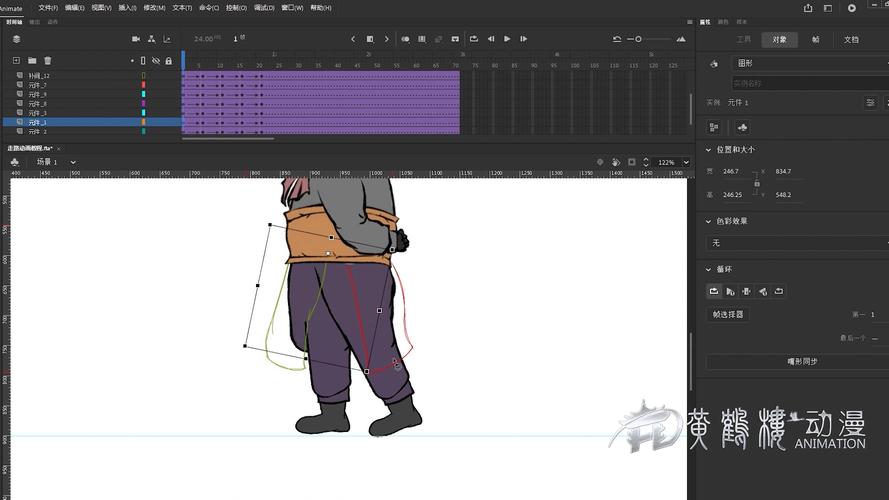Collapse the 循环 section
This screenshot has width=889, height=500.
click(708, 269)
